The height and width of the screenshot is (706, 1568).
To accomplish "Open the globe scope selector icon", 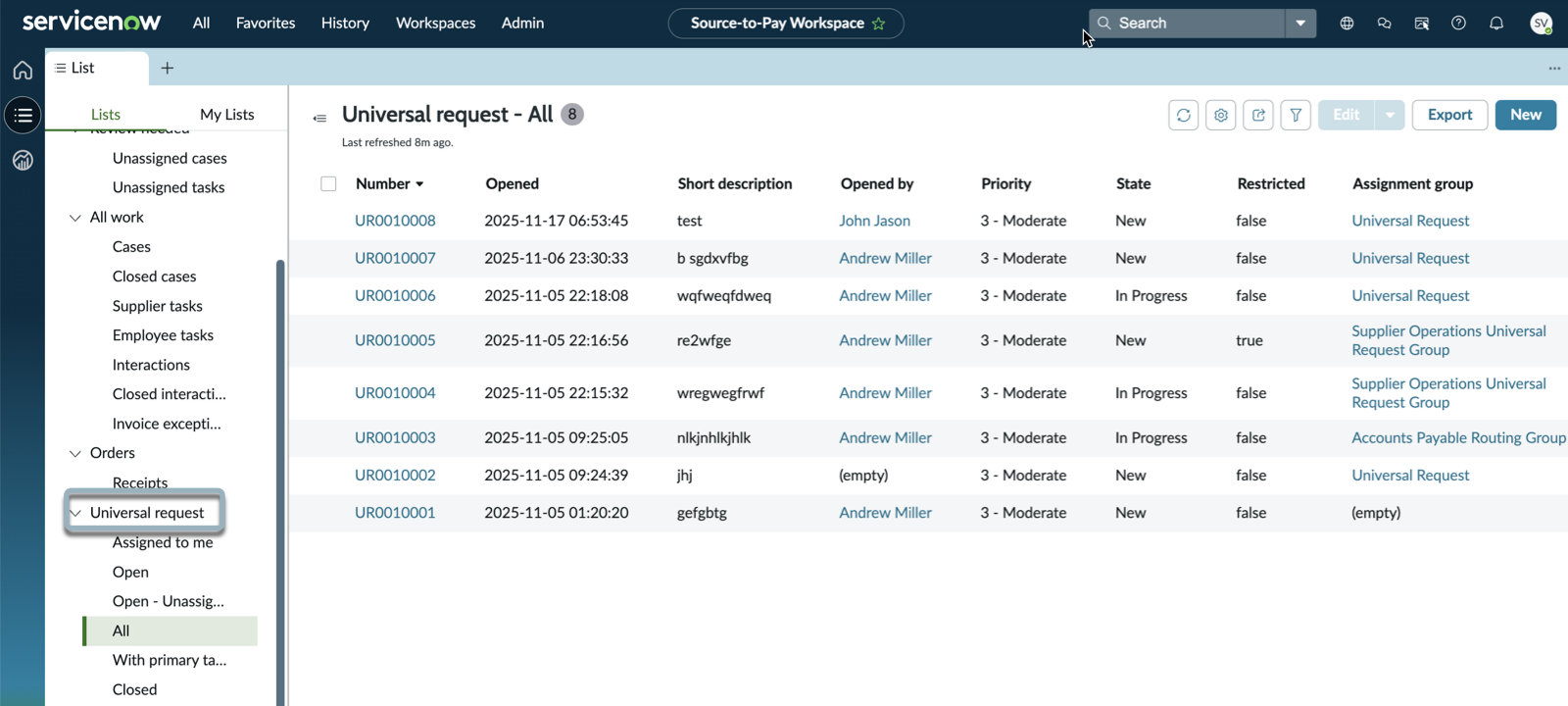I will [x=1347, y=23].
